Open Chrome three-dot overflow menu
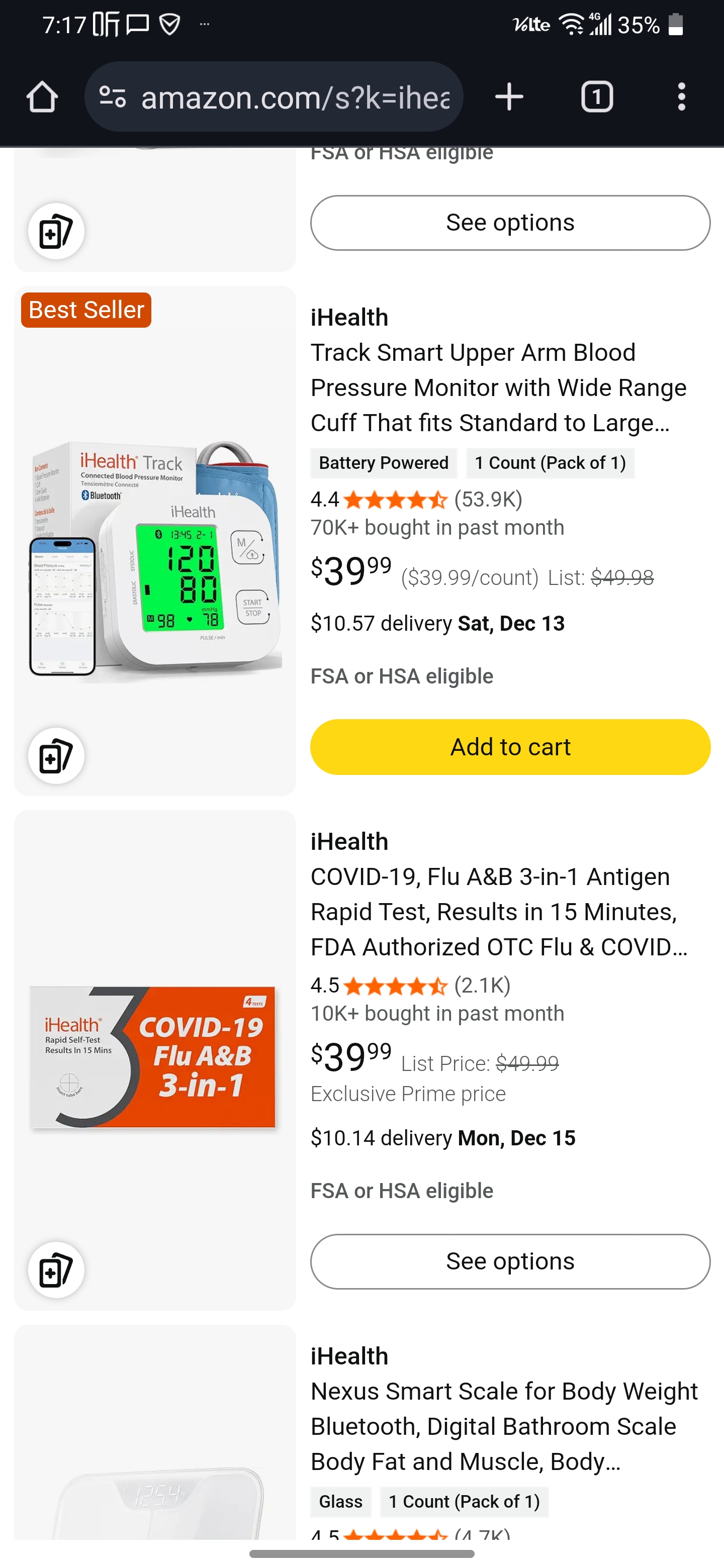The image size is (724, 1568). (681, 97)
